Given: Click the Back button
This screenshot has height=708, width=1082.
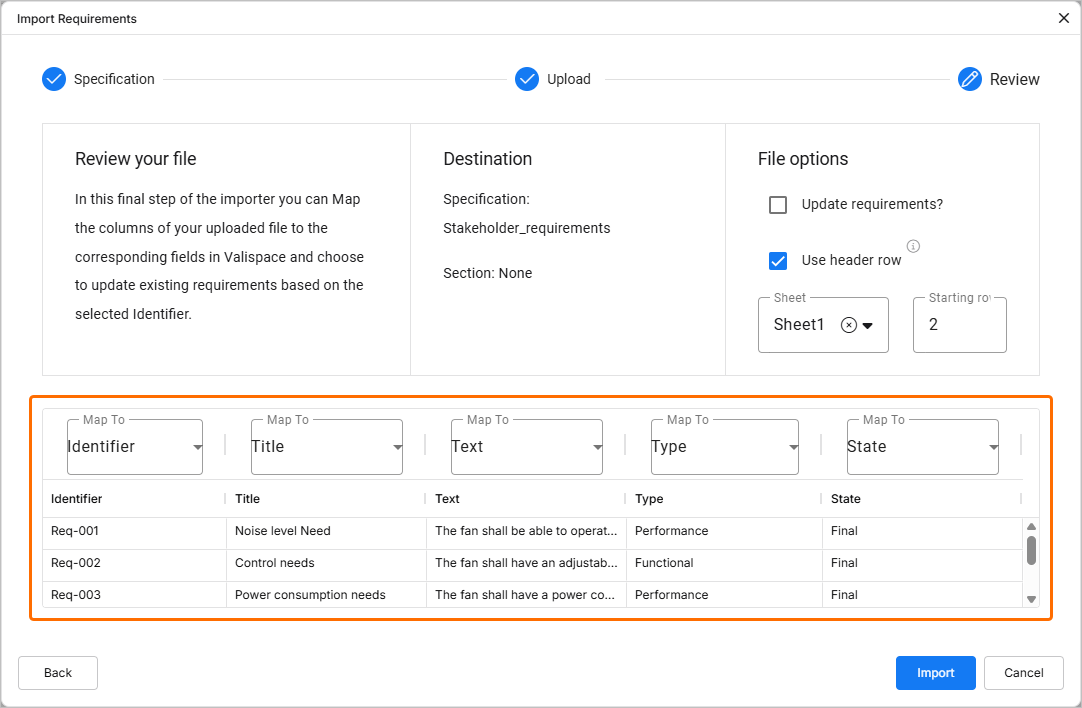Looking at the screenshot, I should coord(58,673).
